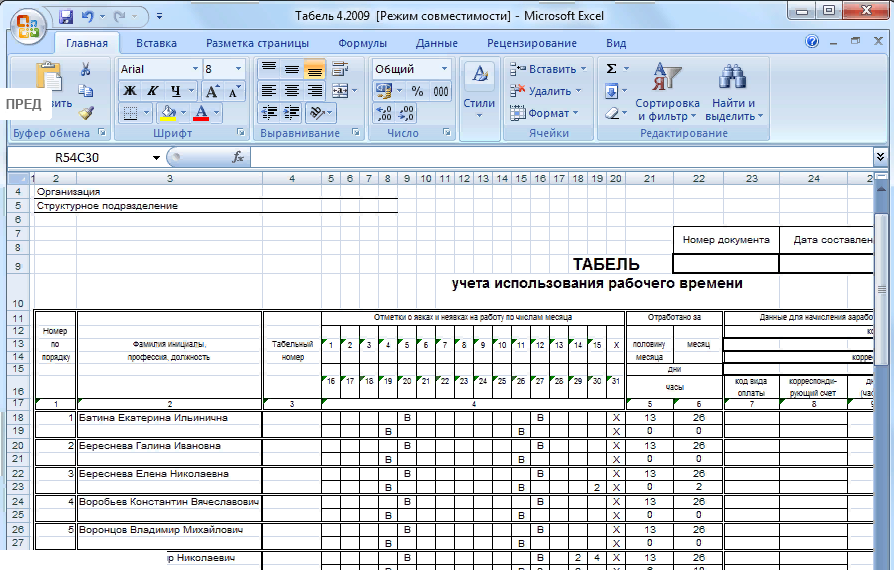Select the Format Painter brush icon
This screenshot has height=570, width=894.
tap(86, 113)
